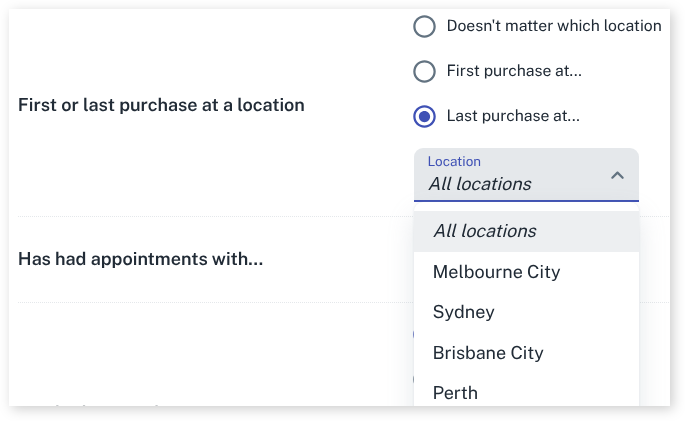Screen dimensions: 685x421
Task: Click the italic "All locations" value in the Location field
Action: (480, 184)
